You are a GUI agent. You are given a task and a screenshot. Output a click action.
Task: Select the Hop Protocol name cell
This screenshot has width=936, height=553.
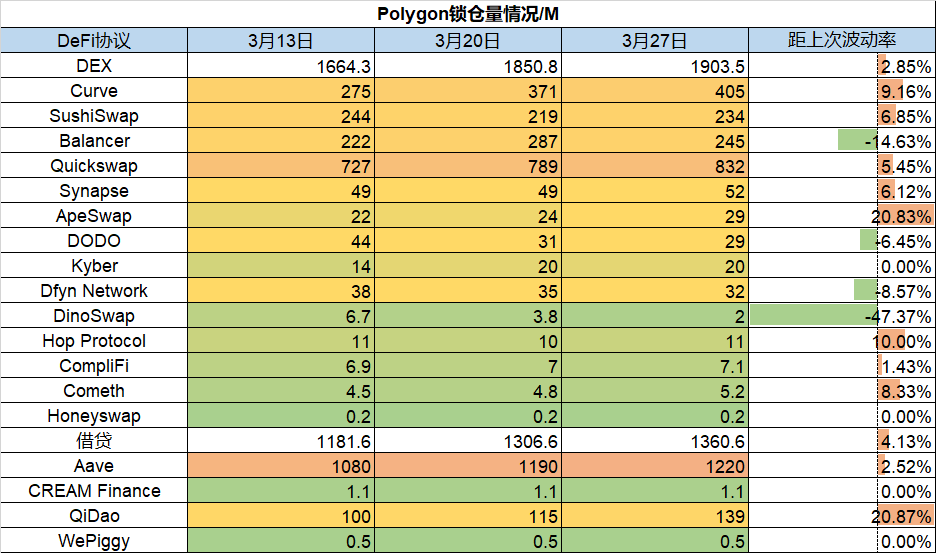pos(94,341)
